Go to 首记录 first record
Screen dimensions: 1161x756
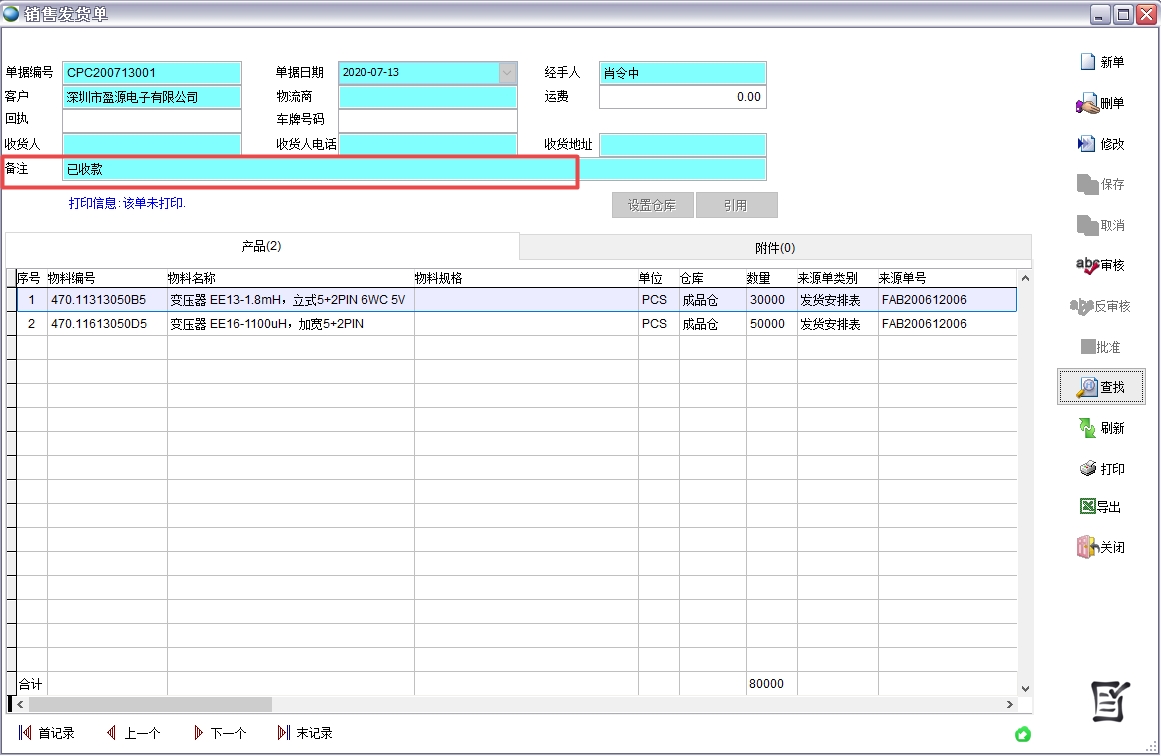tap(46, 733)
